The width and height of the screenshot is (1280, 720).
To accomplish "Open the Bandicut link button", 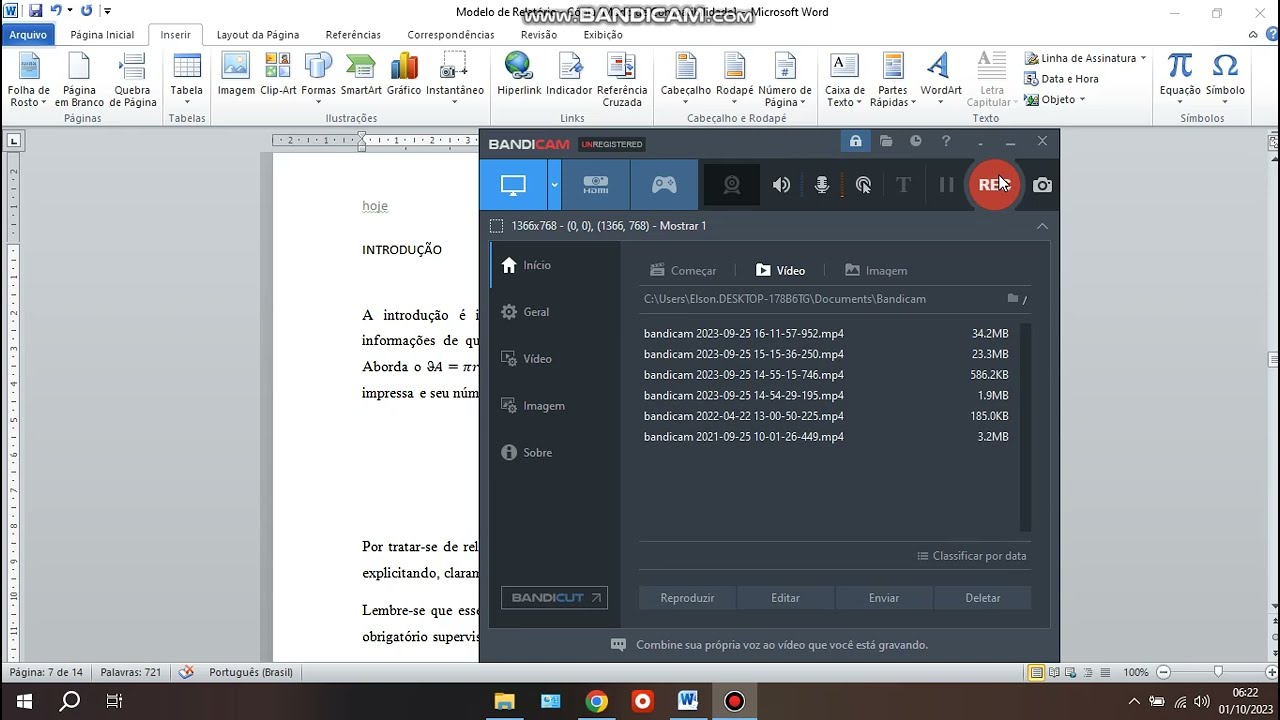I will point(554,598).
